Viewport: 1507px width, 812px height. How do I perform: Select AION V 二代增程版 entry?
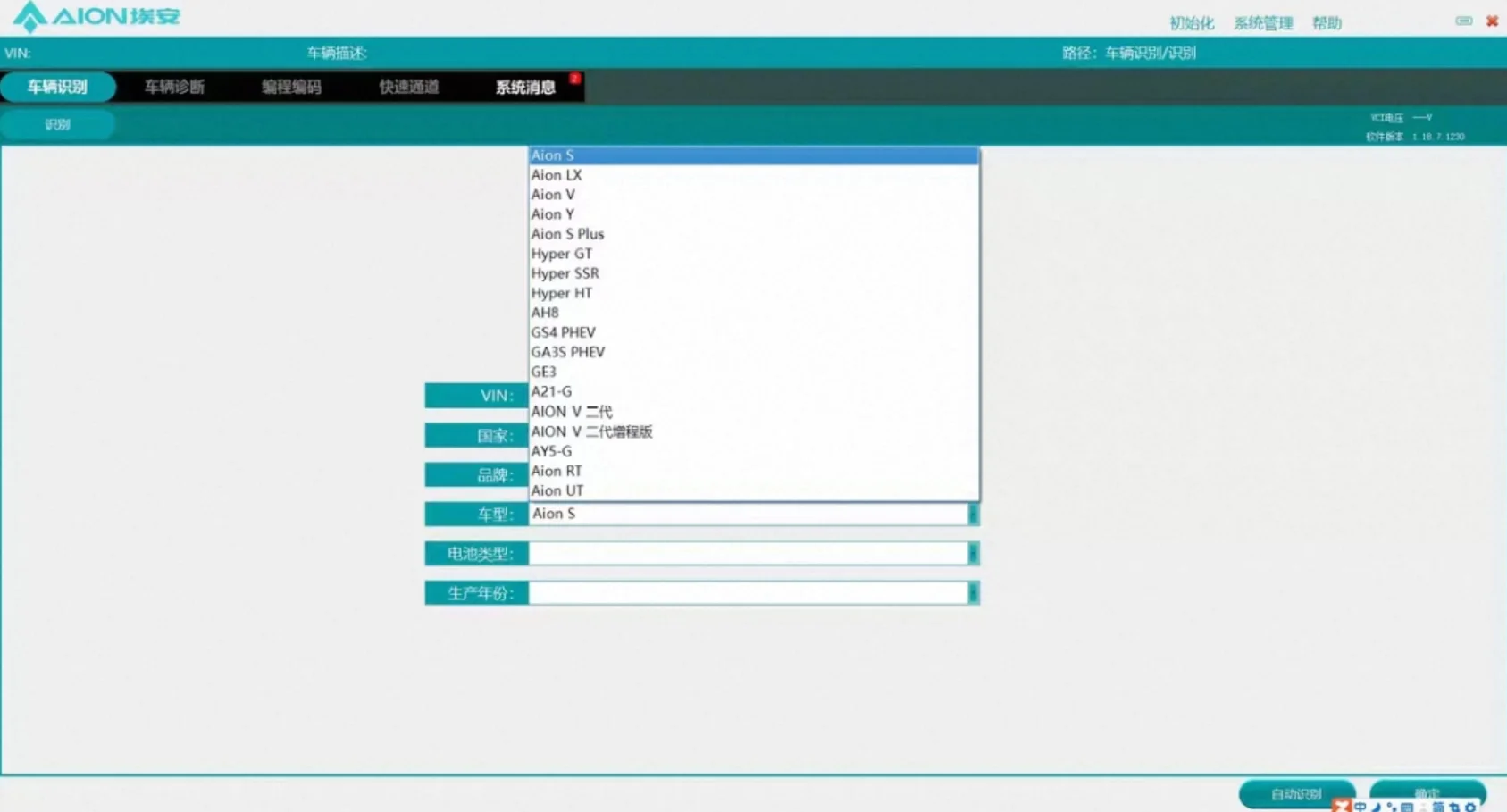pos(754,431)
